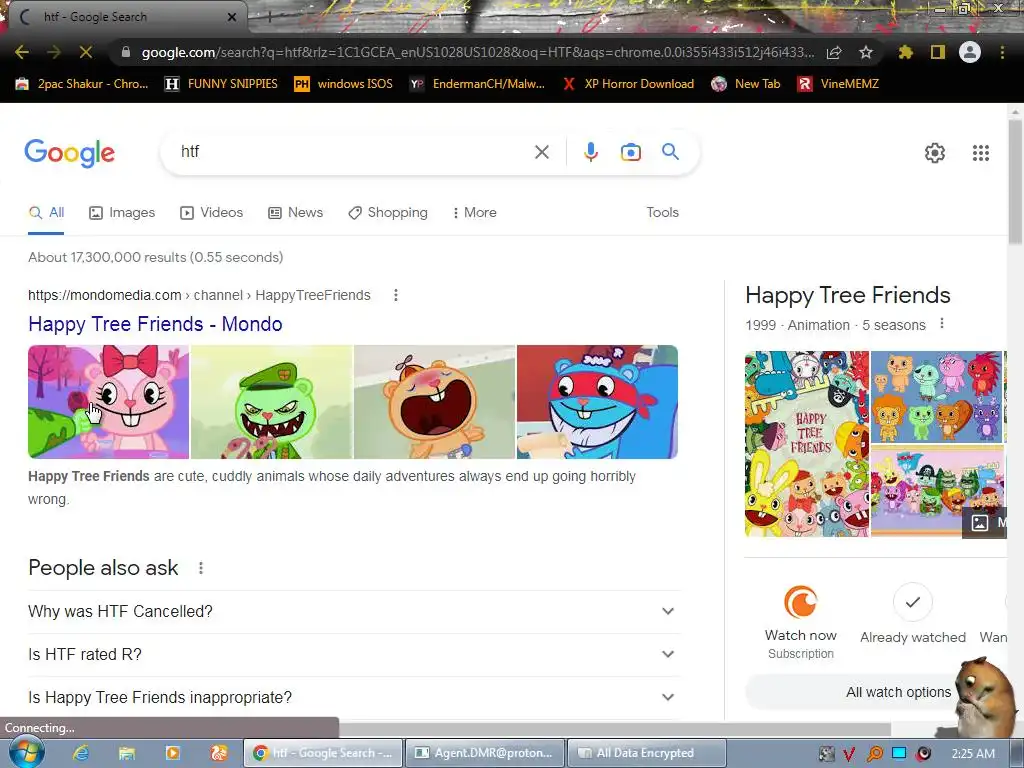Image resolution: width=1024 pixels, height=768 pixels.
Task: Share this page via the address bar icon
Action: 834,52
